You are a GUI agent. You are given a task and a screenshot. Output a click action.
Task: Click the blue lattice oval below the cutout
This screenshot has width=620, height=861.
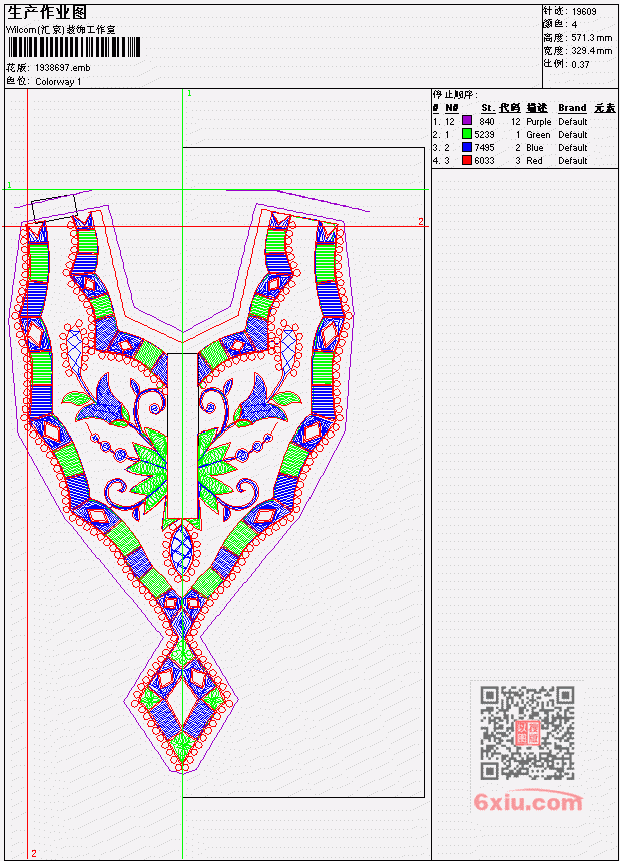[x=181, y=549]
